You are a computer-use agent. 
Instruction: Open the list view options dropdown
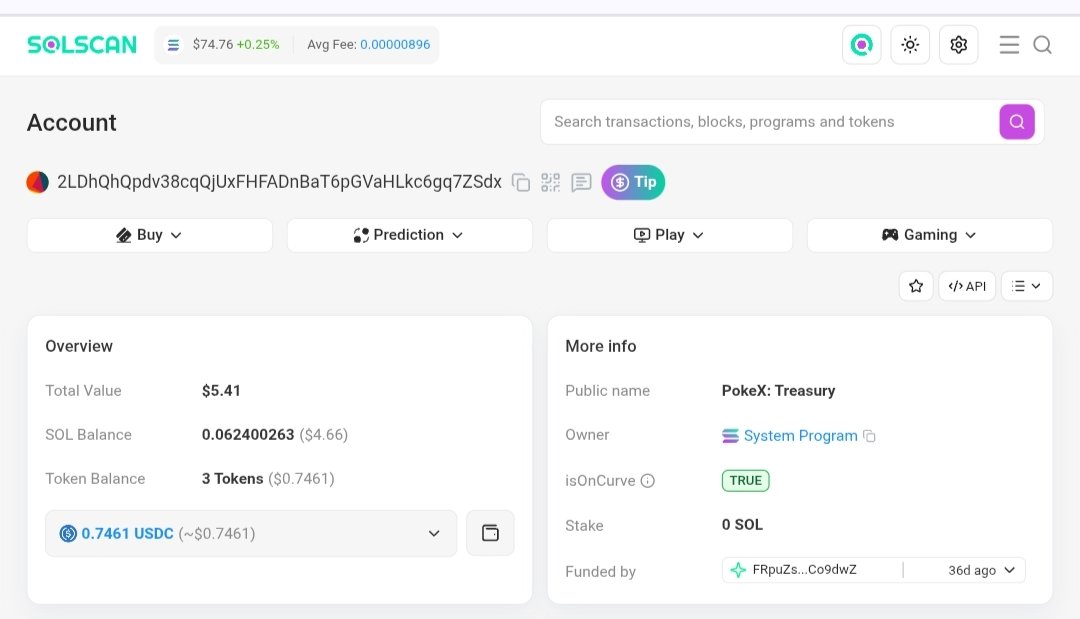pos(1026,286)
